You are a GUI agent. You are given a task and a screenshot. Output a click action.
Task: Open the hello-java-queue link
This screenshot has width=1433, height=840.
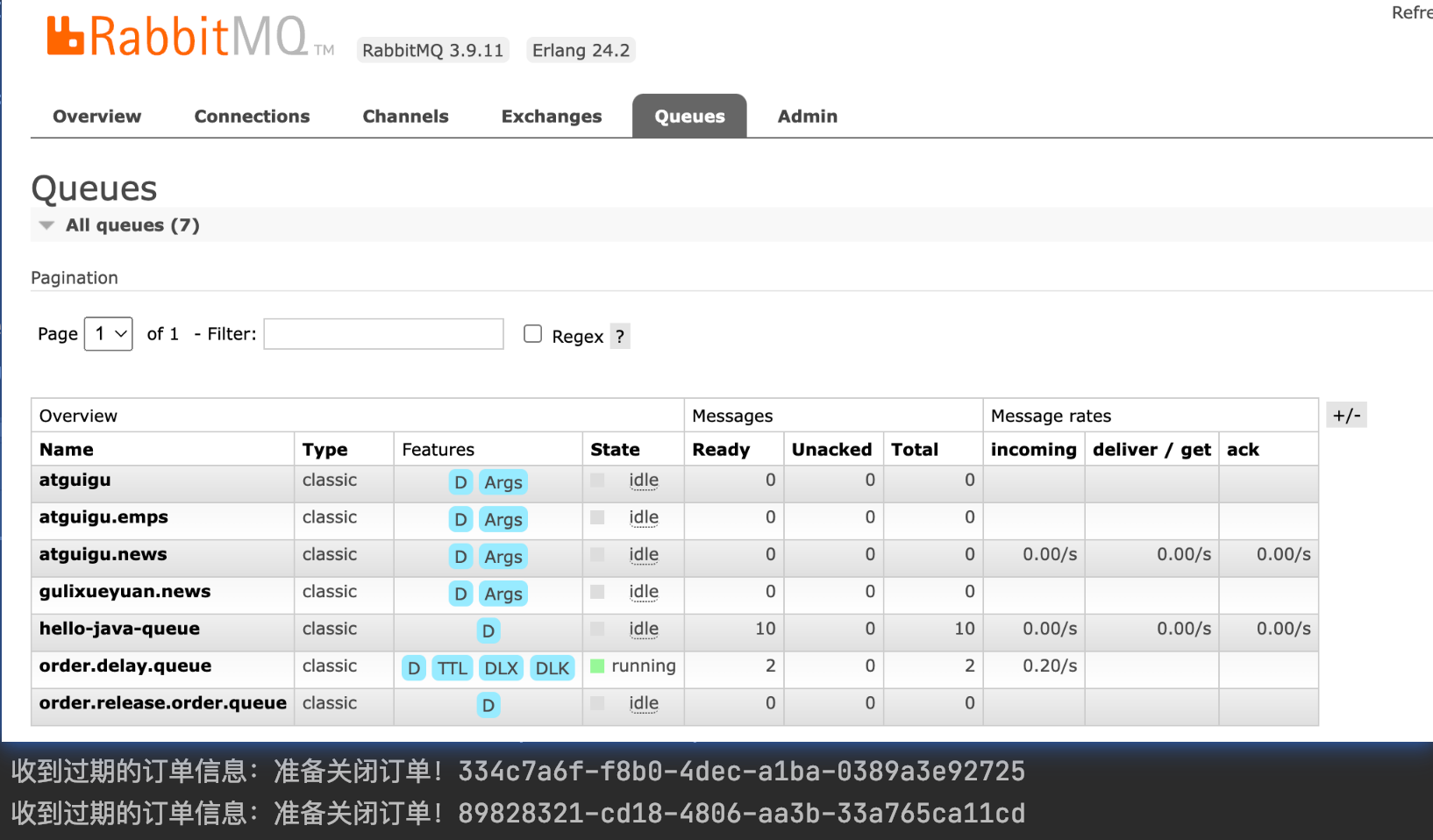pos(119,629)
